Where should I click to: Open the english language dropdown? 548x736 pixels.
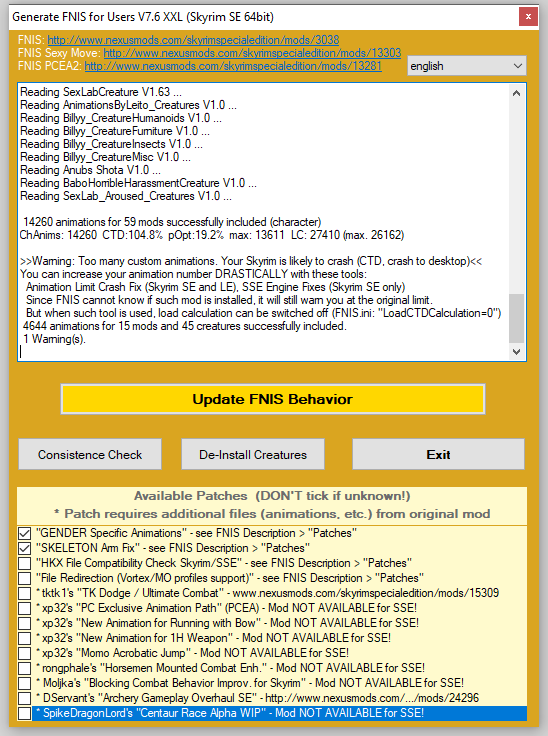click(467, 66)
